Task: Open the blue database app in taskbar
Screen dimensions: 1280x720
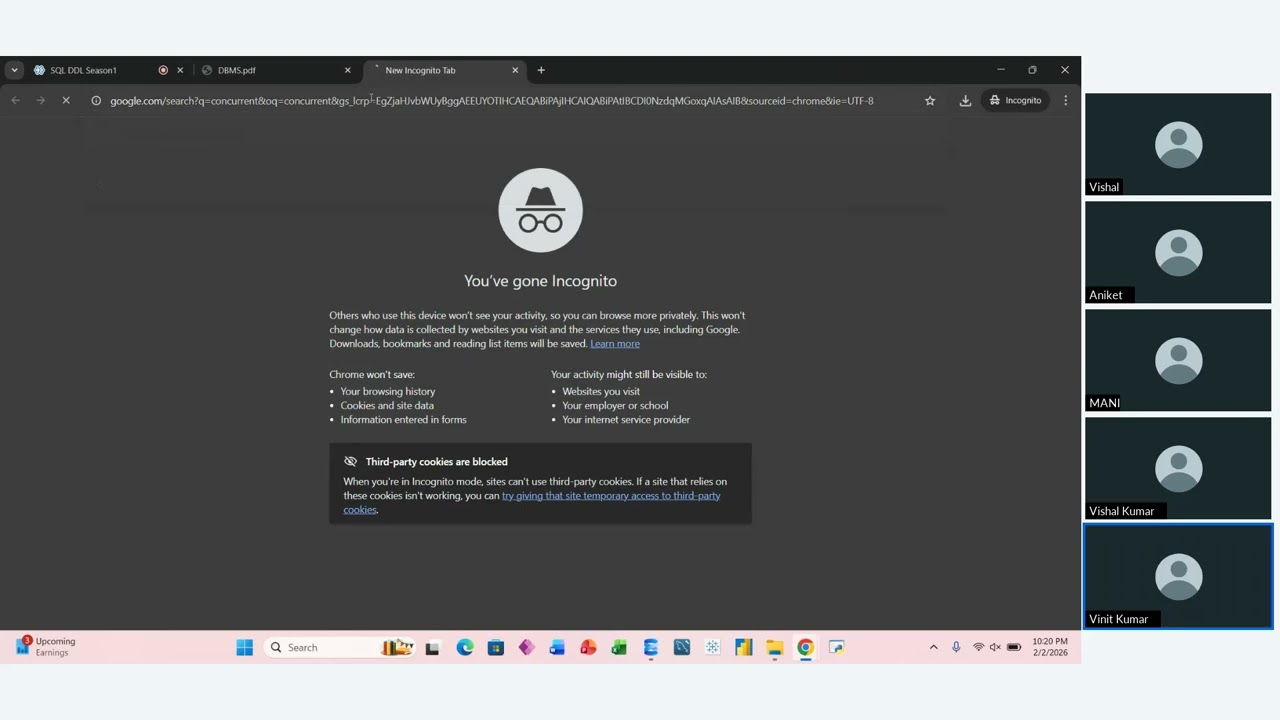Action: [650, 647]
